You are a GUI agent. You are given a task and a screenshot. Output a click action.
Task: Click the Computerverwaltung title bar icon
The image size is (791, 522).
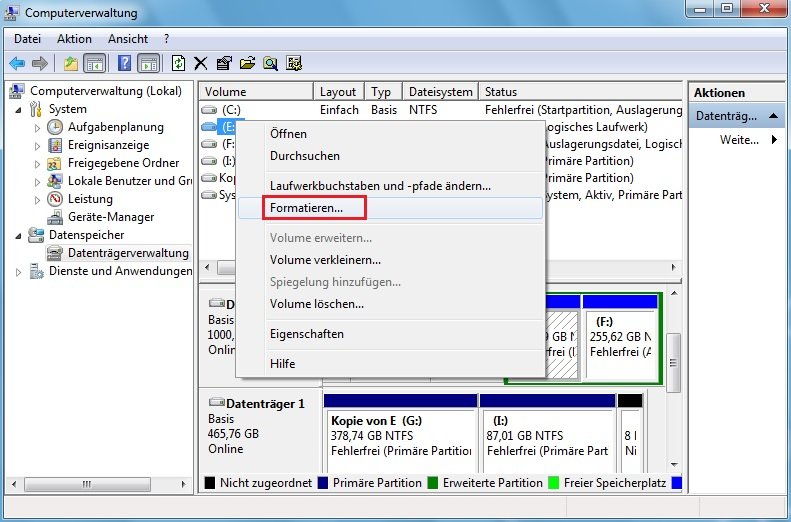click(x=12, y=12)
